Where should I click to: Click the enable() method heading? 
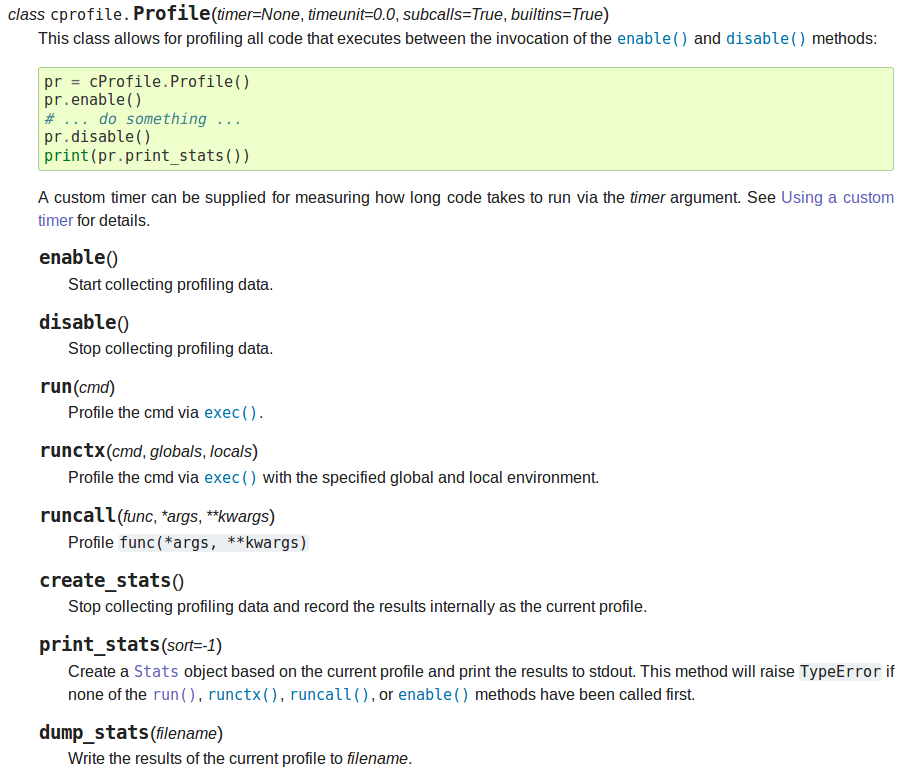79,258
